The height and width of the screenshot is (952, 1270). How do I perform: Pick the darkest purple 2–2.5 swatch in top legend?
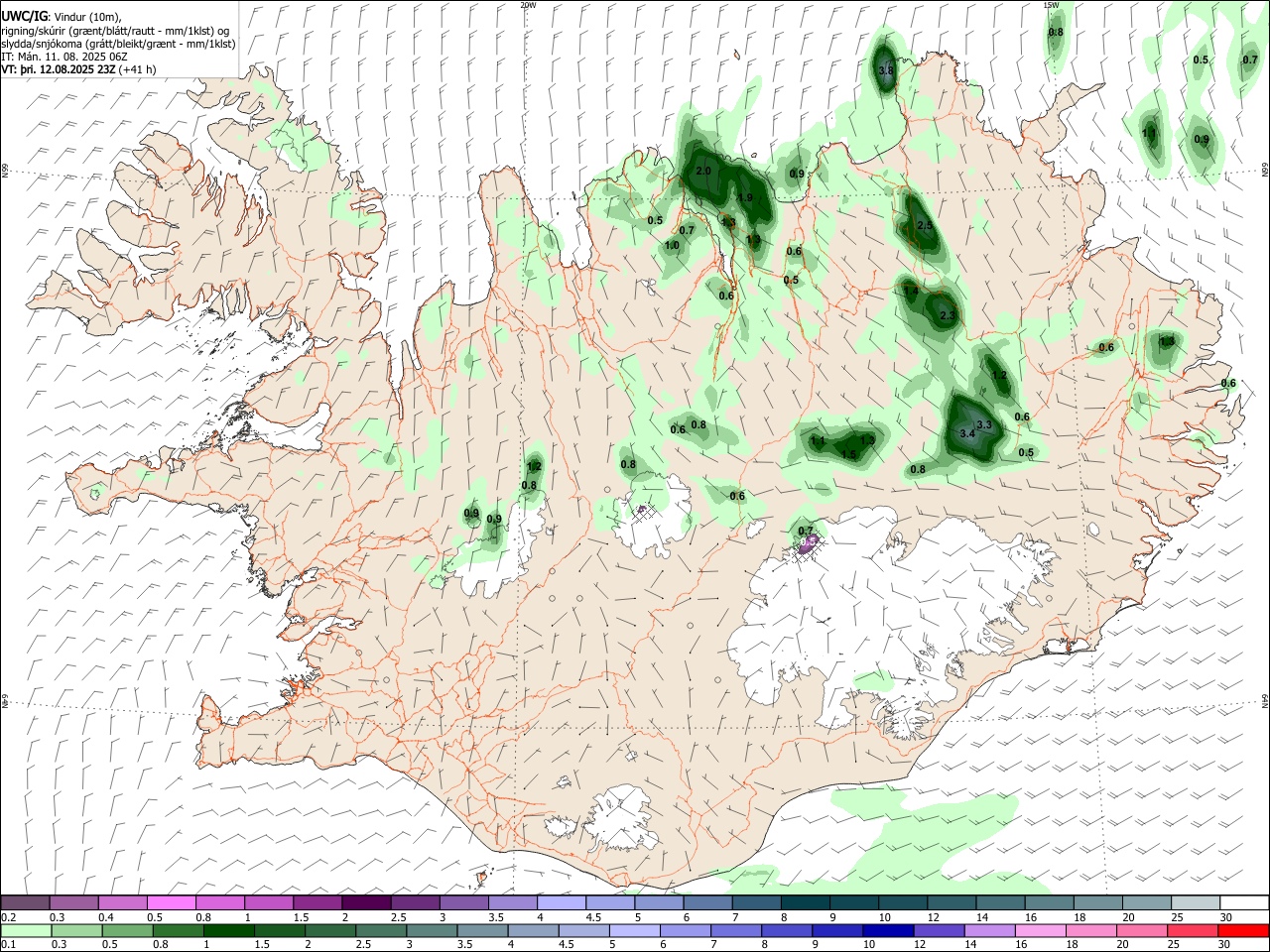click(366, 902)
